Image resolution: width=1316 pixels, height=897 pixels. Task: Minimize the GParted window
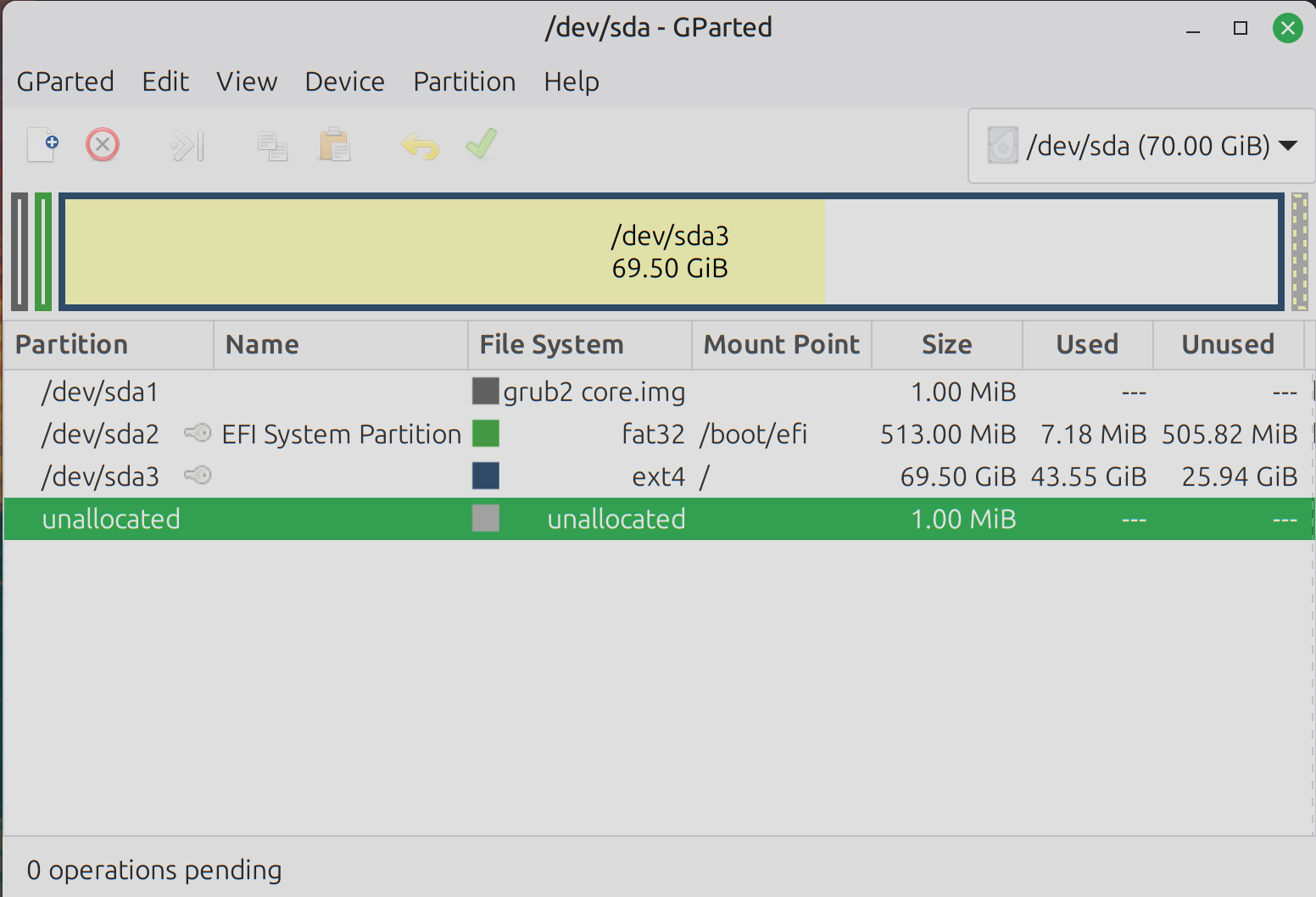(1193, 30)
